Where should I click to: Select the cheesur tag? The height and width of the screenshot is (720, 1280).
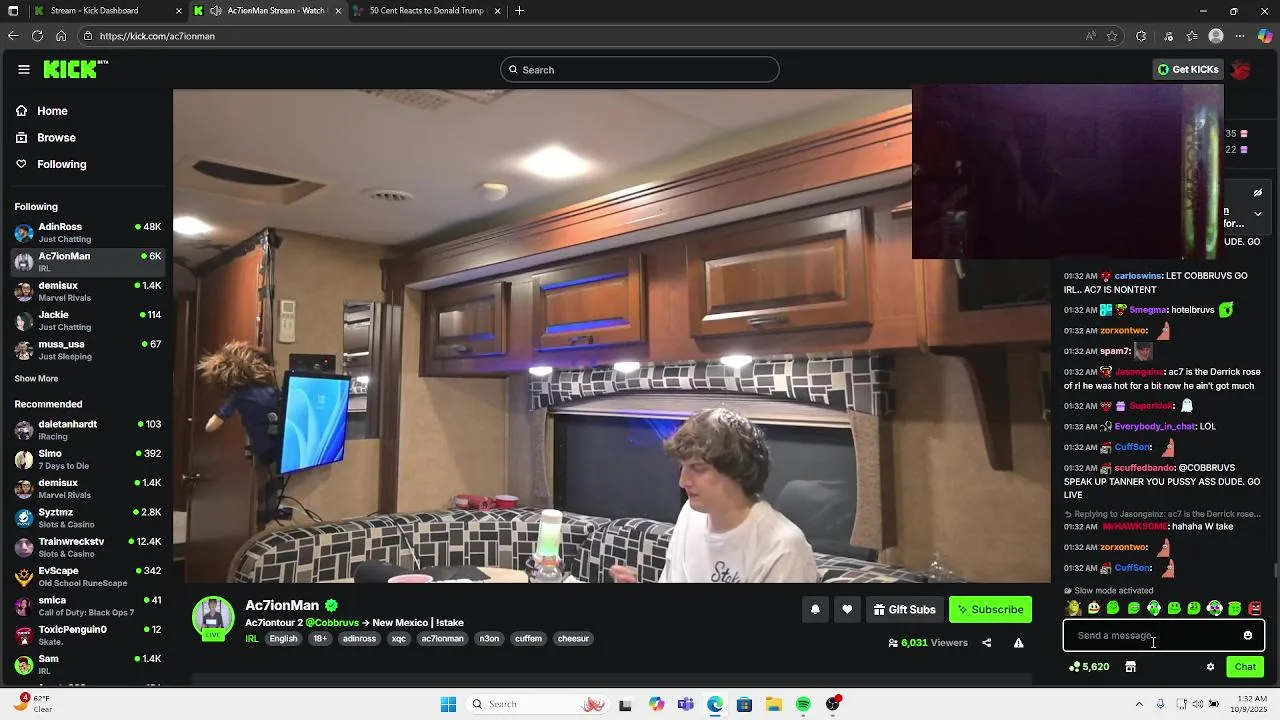click(573, 639)
